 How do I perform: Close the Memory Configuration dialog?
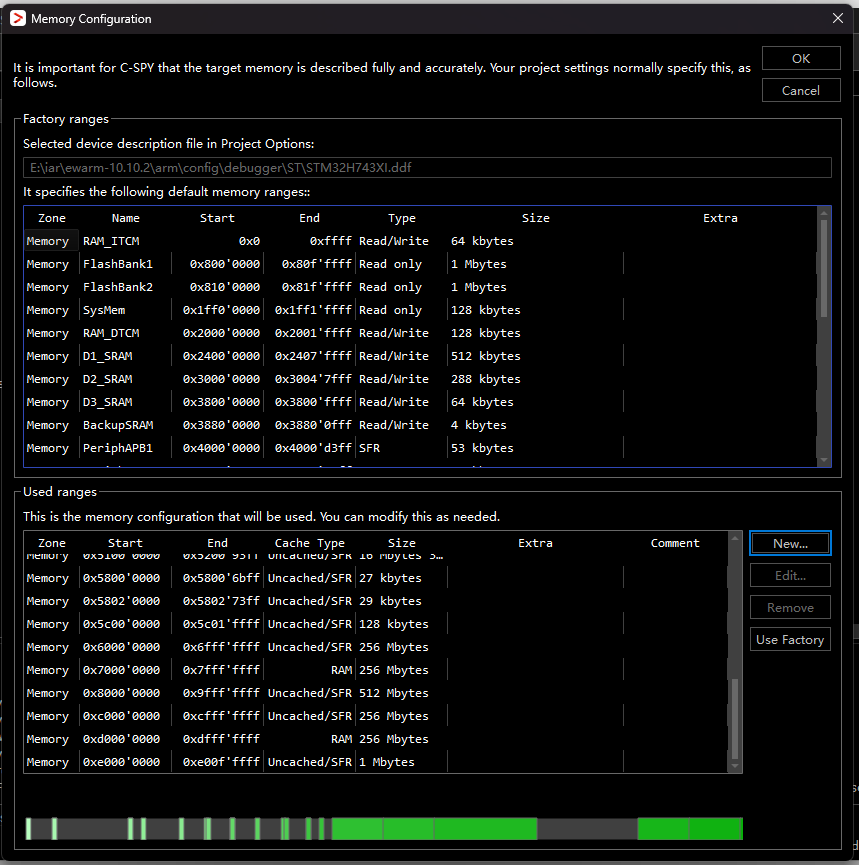pyautogui.click(x=837, y=18)
